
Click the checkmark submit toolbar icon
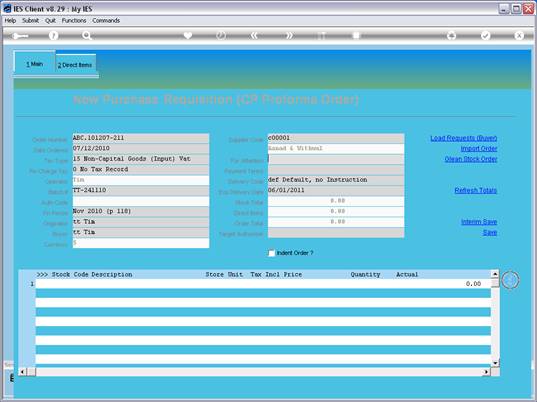click(486, 36)
